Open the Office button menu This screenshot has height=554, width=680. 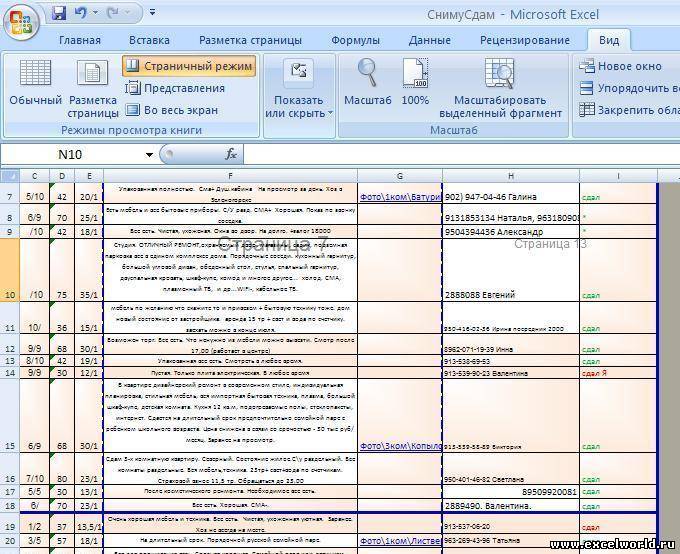(21, 21)
